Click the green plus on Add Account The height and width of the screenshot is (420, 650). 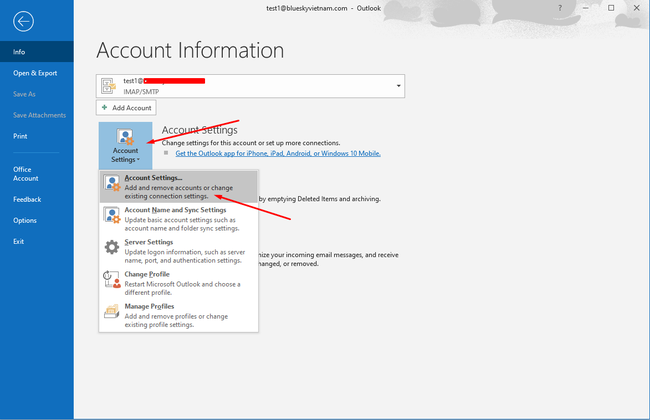tap(104, 107)
